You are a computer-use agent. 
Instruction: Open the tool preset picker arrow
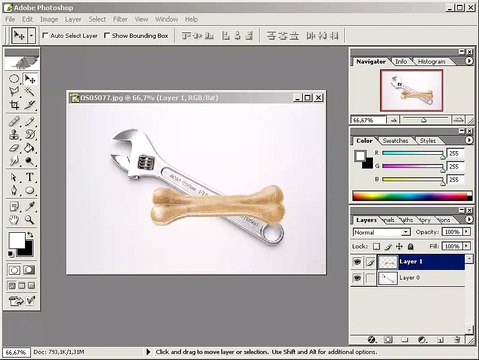(x=31, y=35)
